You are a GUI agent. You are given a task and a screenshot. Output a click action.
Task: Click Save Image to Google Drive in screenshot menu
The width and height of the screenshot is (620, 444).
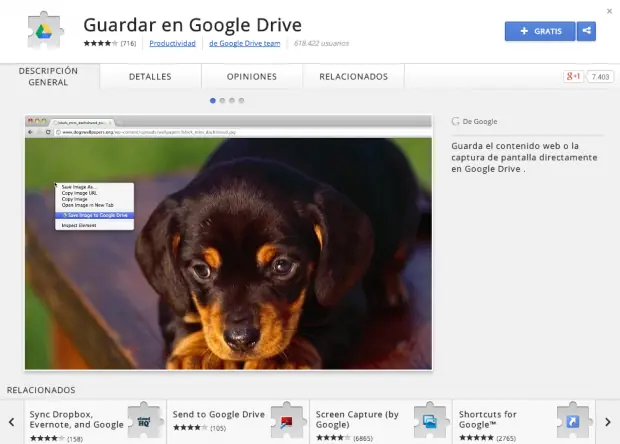point(95,215)
